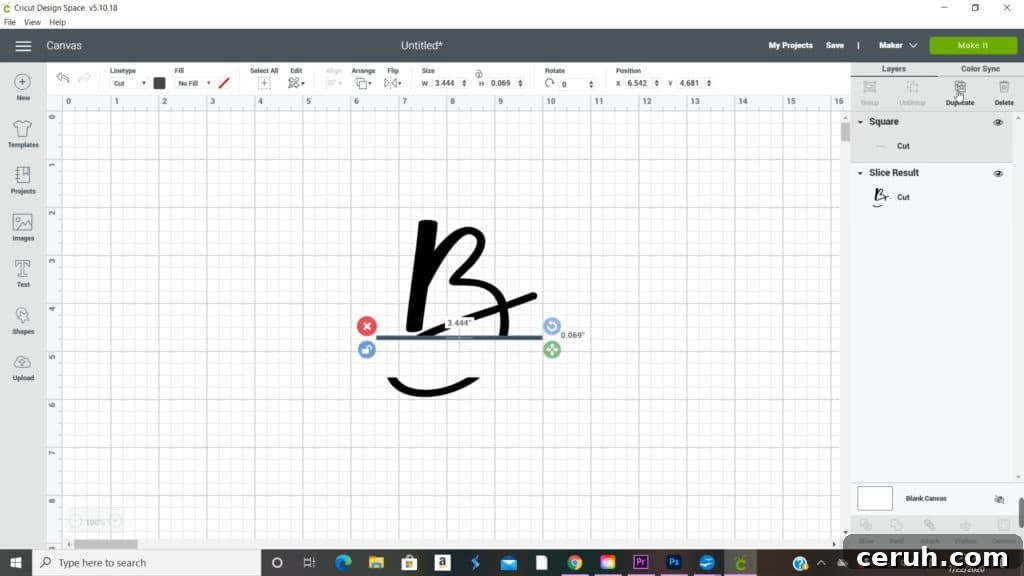Click the rotate handle on selection

click(x=552, y=326)
